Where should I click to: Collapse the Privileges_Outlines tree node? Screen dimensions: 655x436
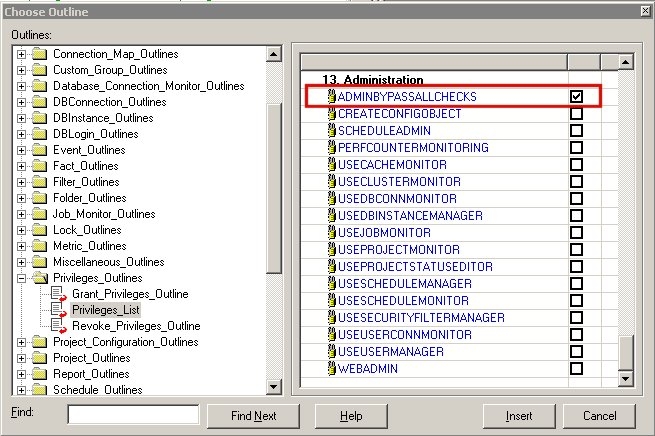pyautogui.click(x=21, y=278)
